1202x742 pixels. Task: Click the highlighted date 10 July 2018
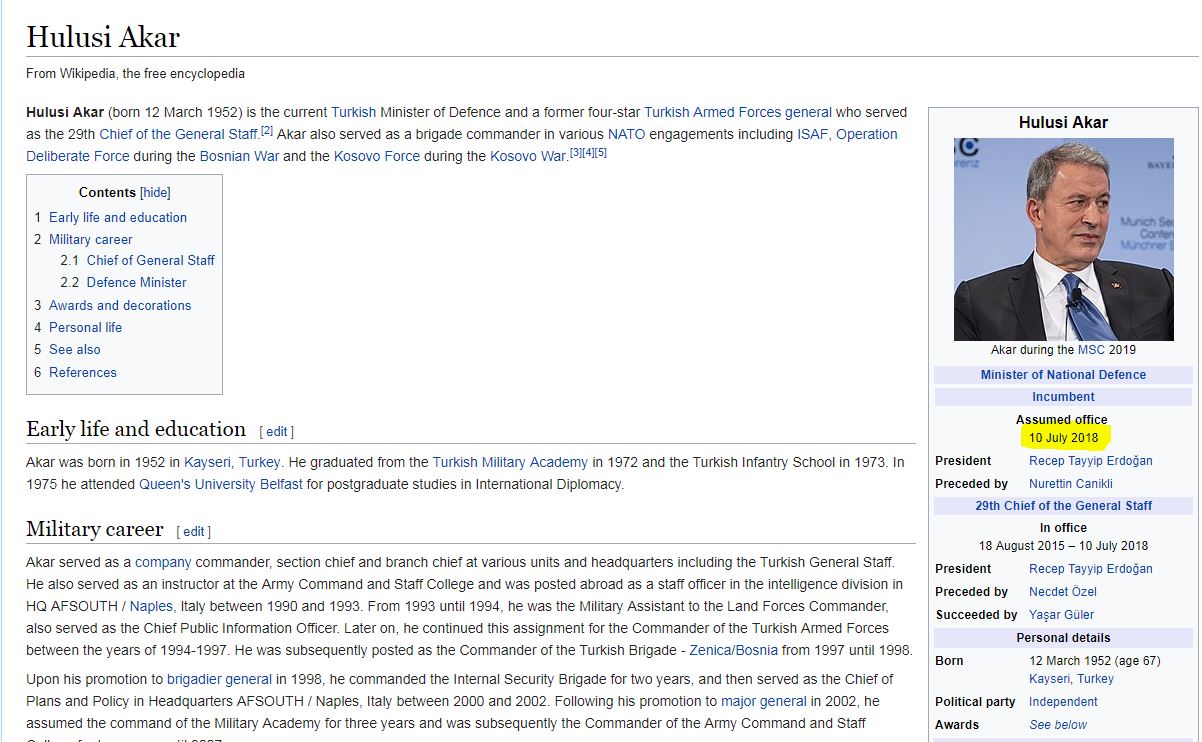click(x=1063, y=438)
